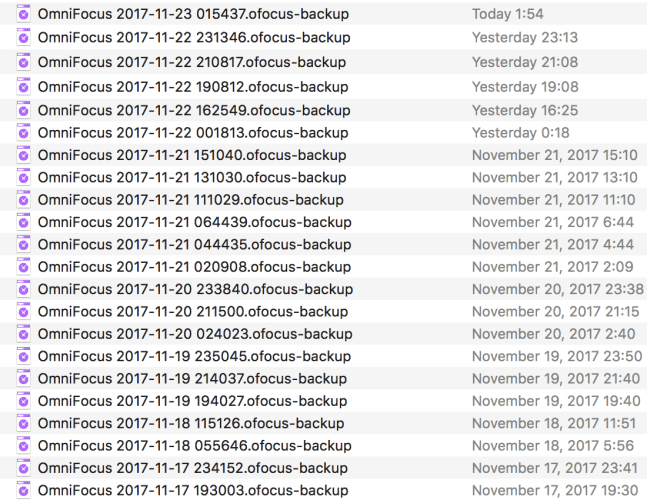Click icon of OmniFocus 2017-11-22 231346 backup
Screen dimensions: 647x500
pos(24,37)
